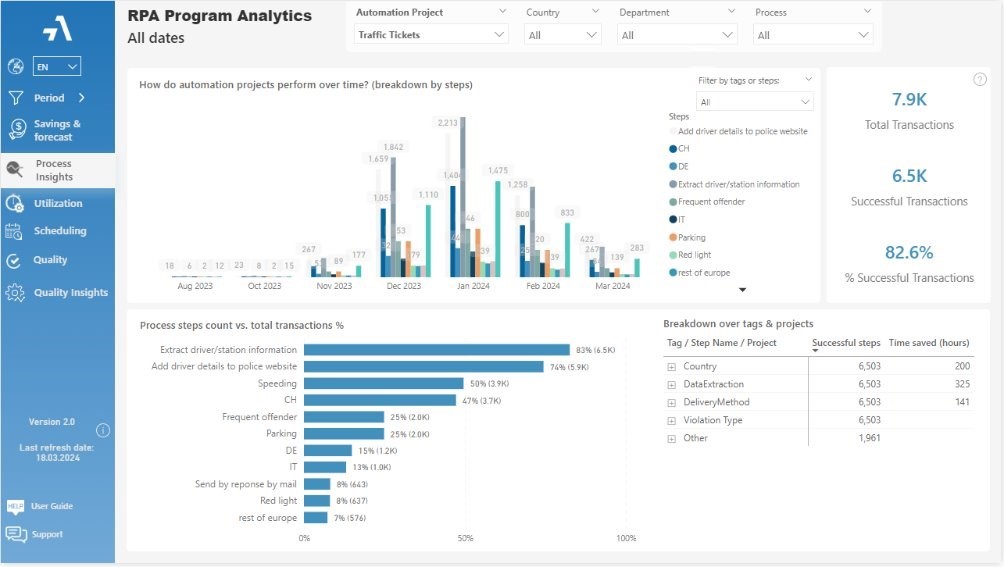Open the Country filter dropdown
This screenshot has width=1004, height=567.
point(562,35)
